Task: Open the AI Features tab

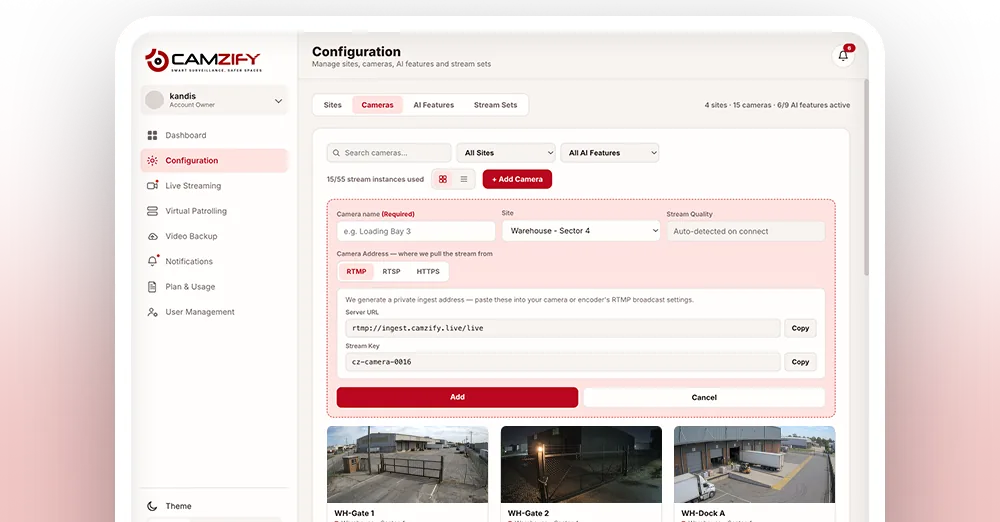Action: [434, 105]
